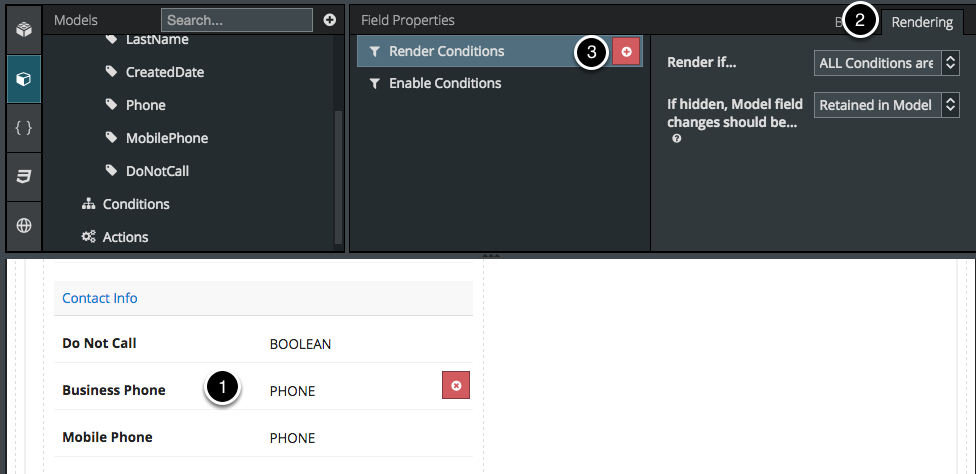Remove the Business Phone field with red X
Viewport: 976px width, 474px height.
click(456, 385)
